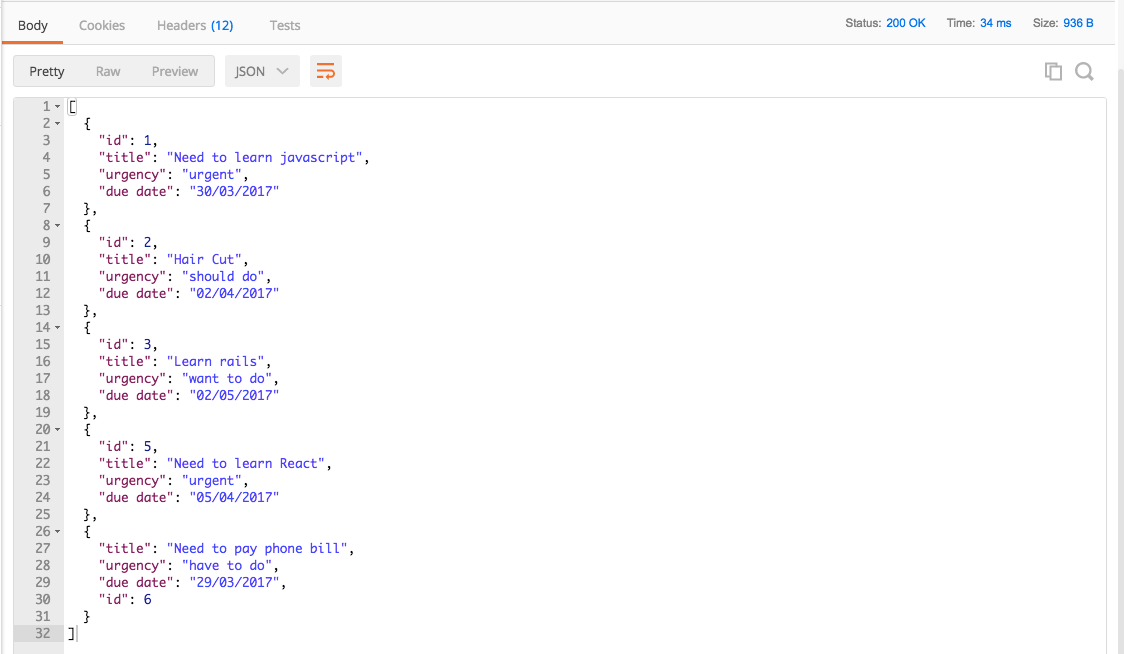Select the Body tab
The width and height of the screenshot is (1127, 654).
tap(32, 25)
